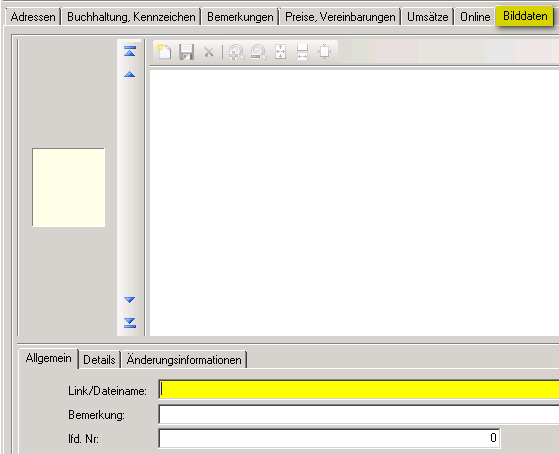Image resolution: width=559 pixels, height=454 pixels.
Task: Click the new image document icon
Action: pos(164,52)
